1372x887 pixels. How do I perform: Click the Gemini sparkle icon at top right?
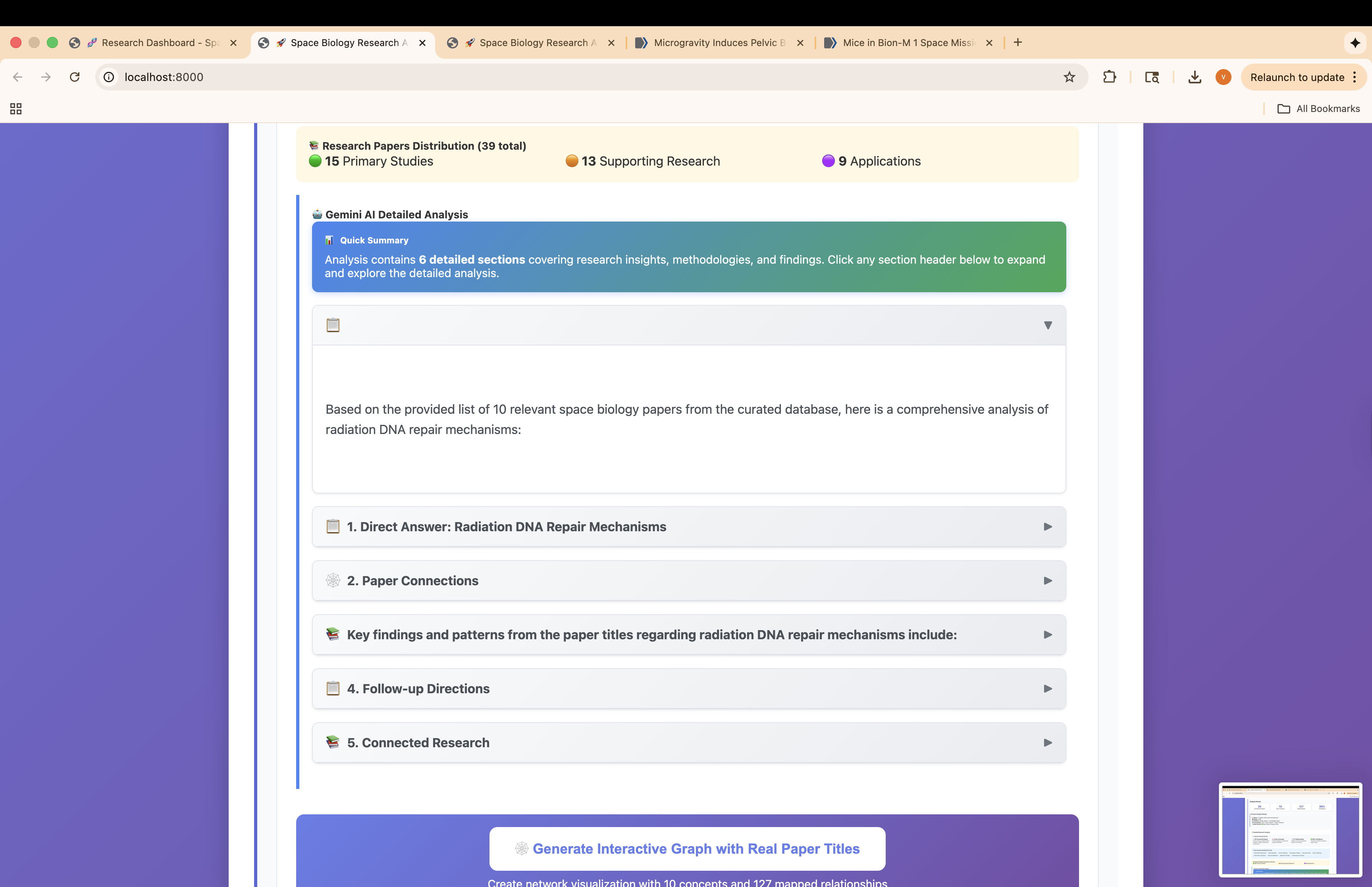click(1355, 42)
